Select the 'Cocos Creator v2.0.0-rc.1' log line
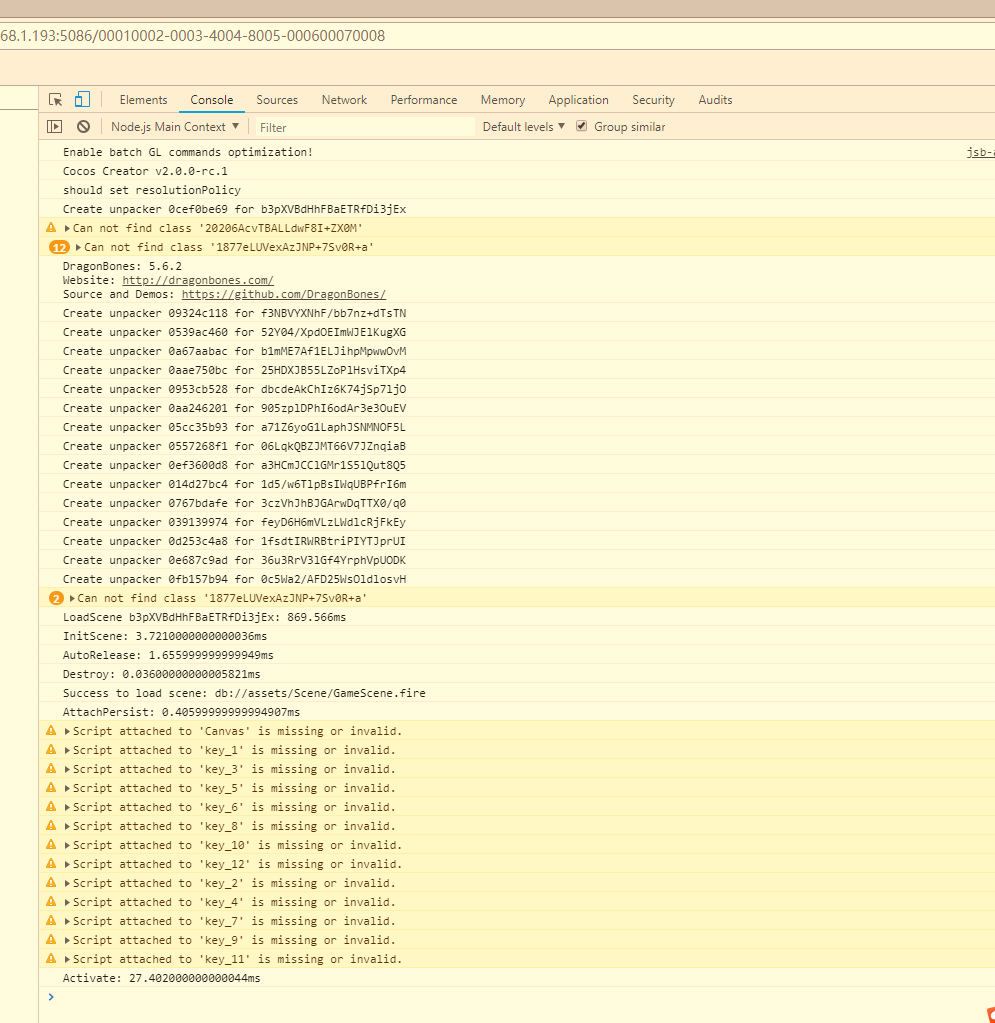The width and height of the screenshot is (995, 1023). click(145, 171)
